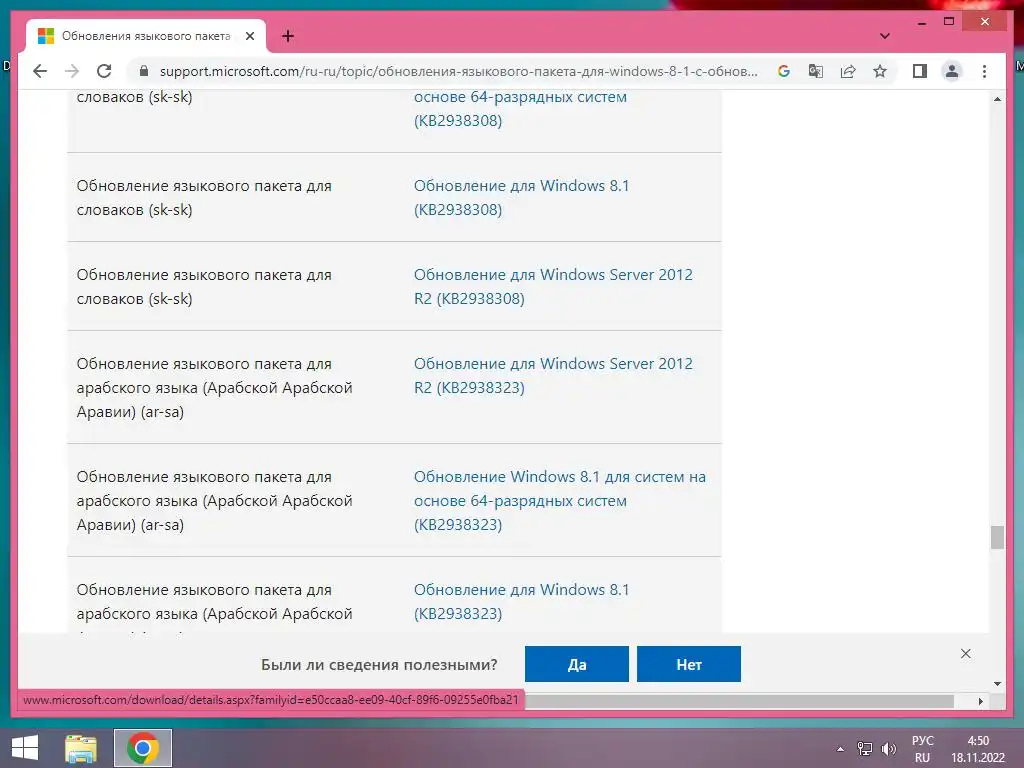Click the horizontal scrollbar right arrow

[981, 701]
